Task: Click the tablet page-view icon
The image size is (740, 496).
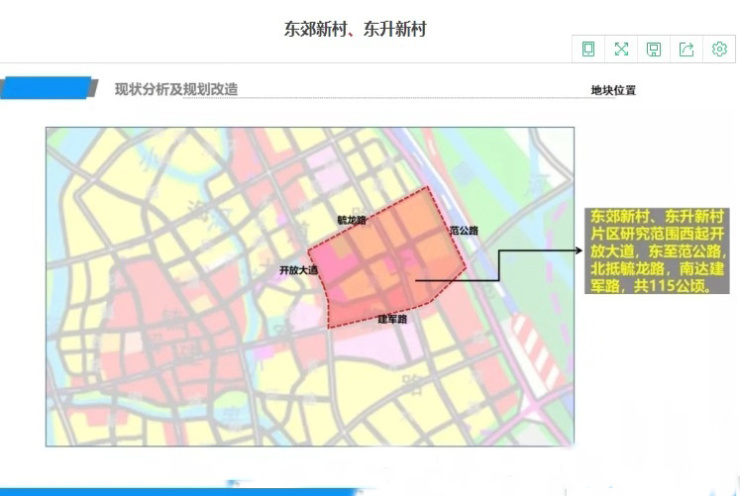Action: (x=589, y=49)
